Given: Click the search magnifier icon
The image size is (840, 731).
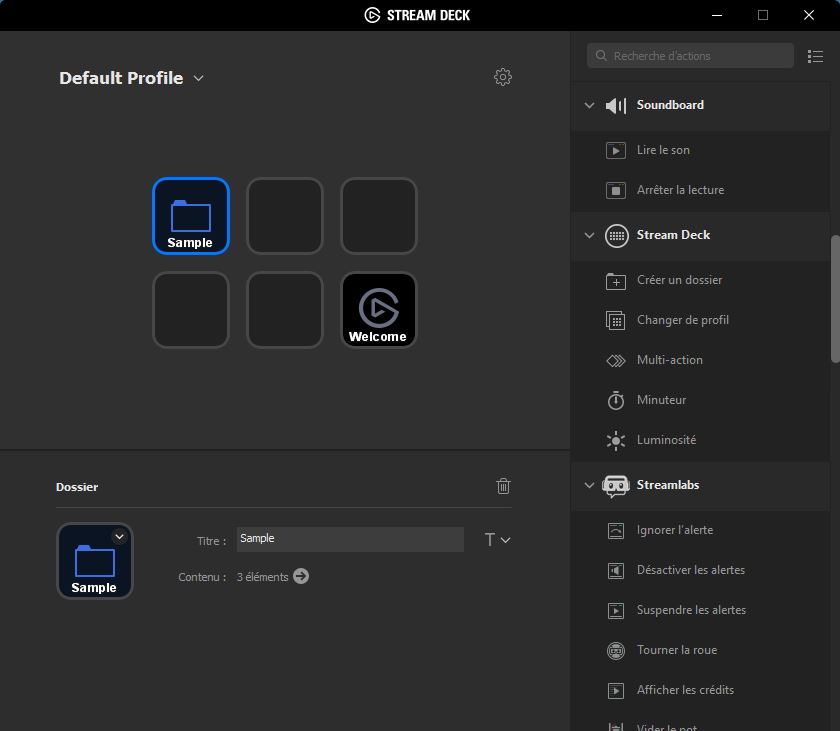Looking at the screenshot, I should click(x=601, y=56).
